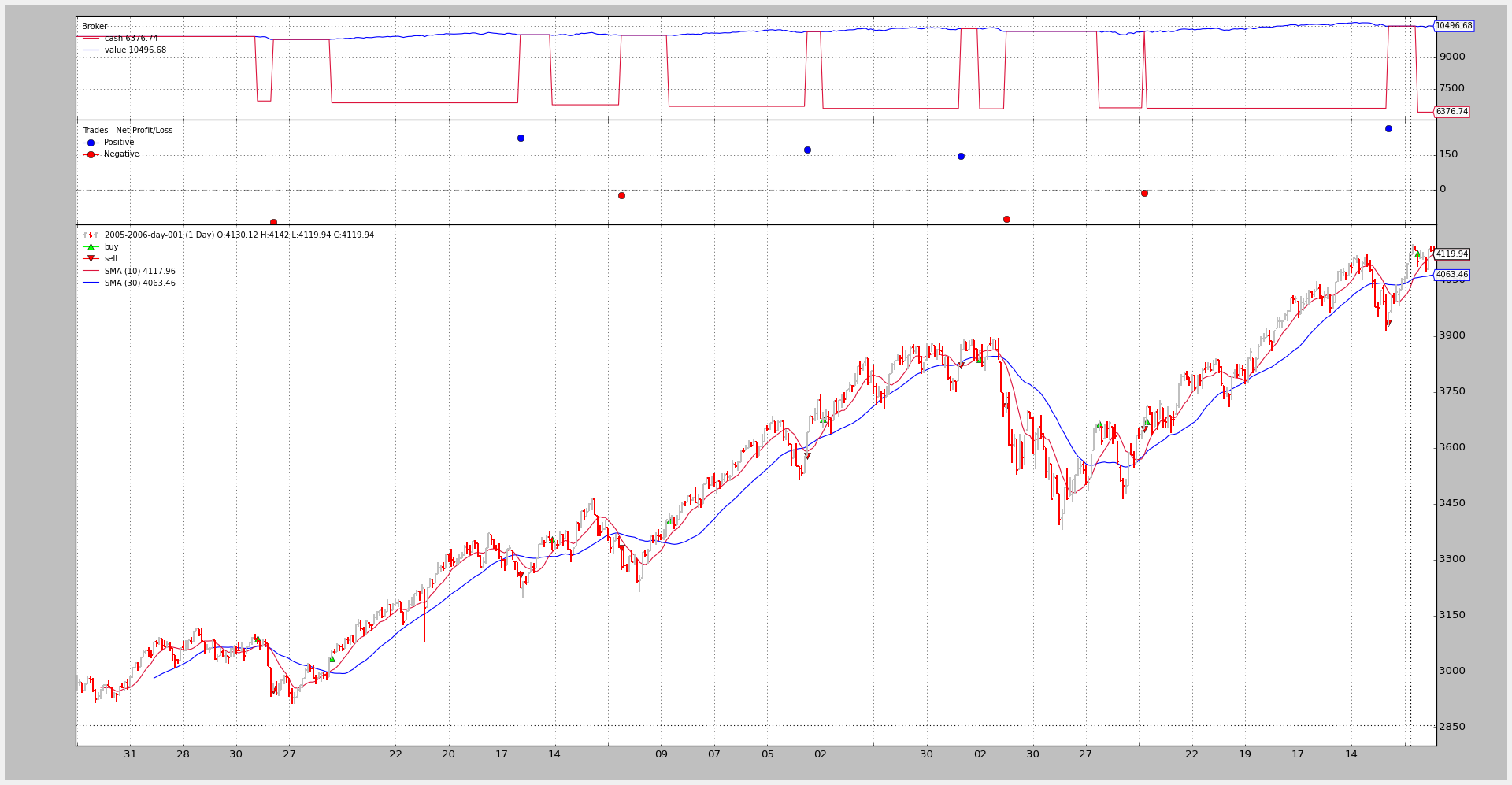Click the 10496.68 value tag on right edge

(1453, 26)
